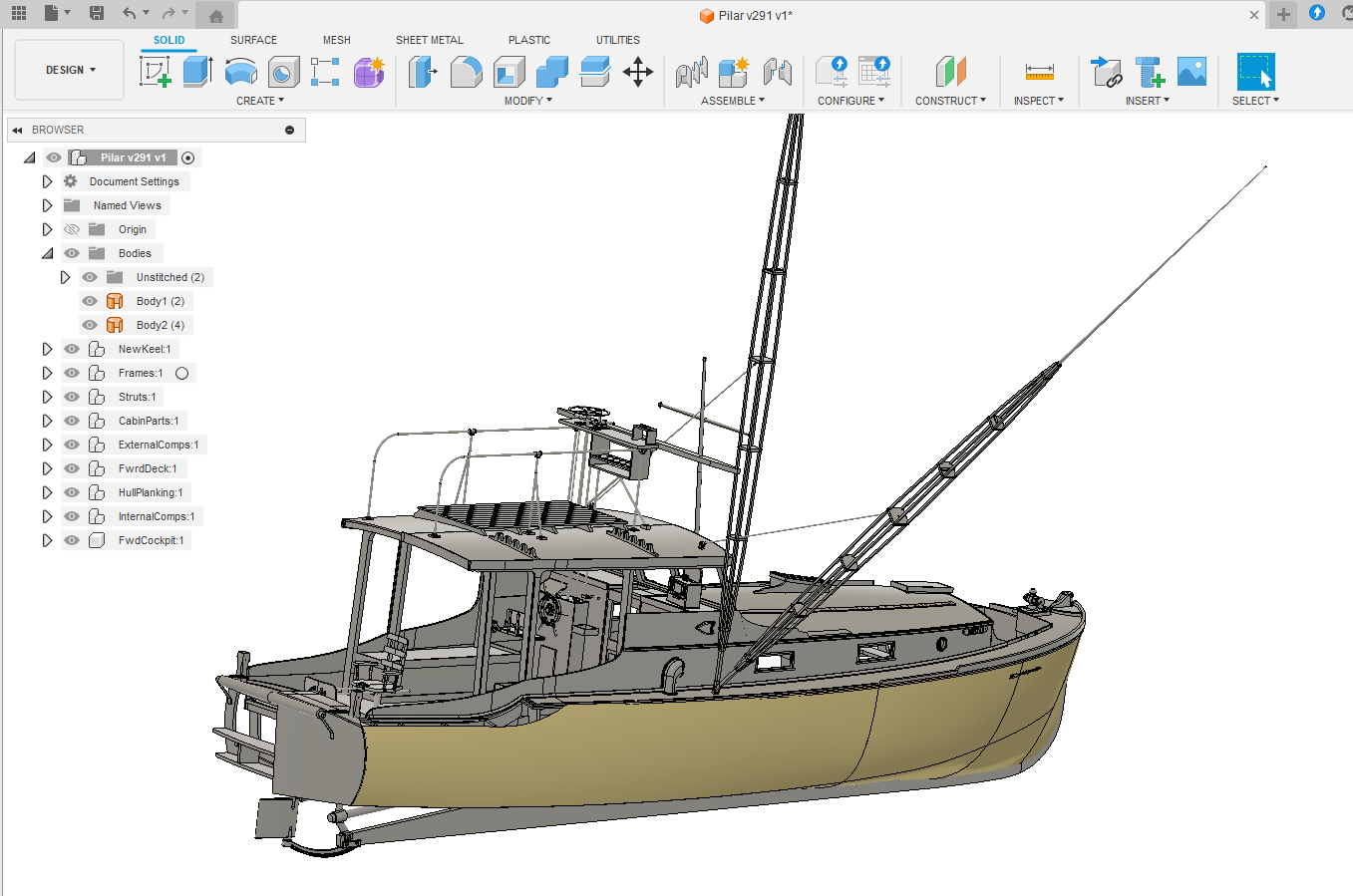The image size is (1353, 896).
Task: Open the configuration table icon
Action: [874, 72]
